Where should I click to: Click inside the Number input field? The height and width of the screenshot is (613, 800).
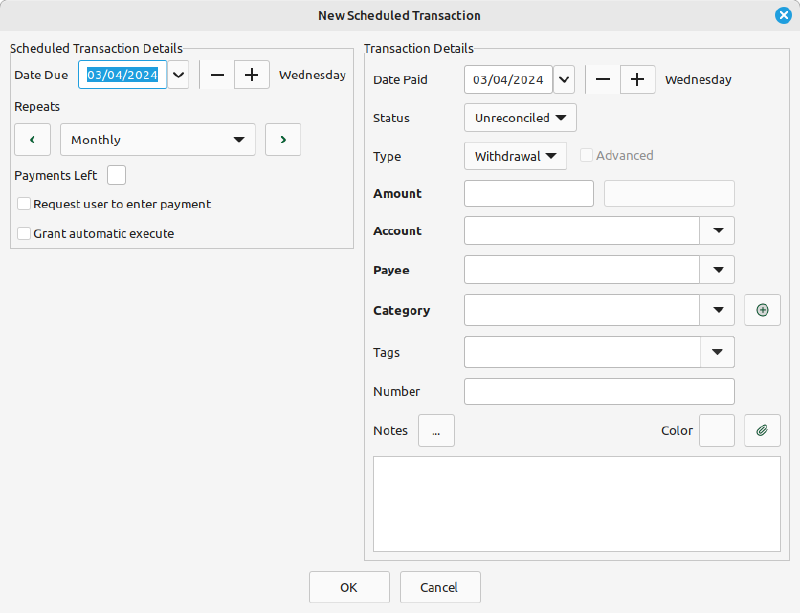point(598,391)
